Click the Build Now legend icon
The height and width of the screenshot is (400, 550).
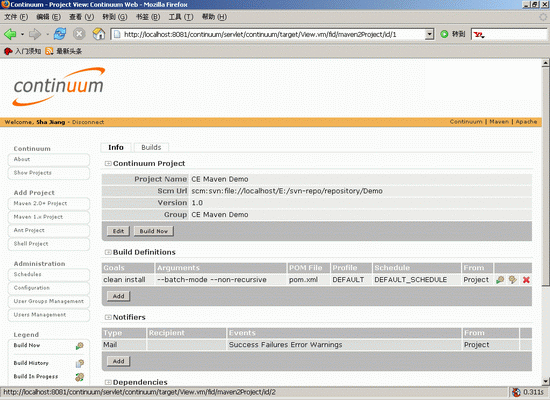click(80, 346)
